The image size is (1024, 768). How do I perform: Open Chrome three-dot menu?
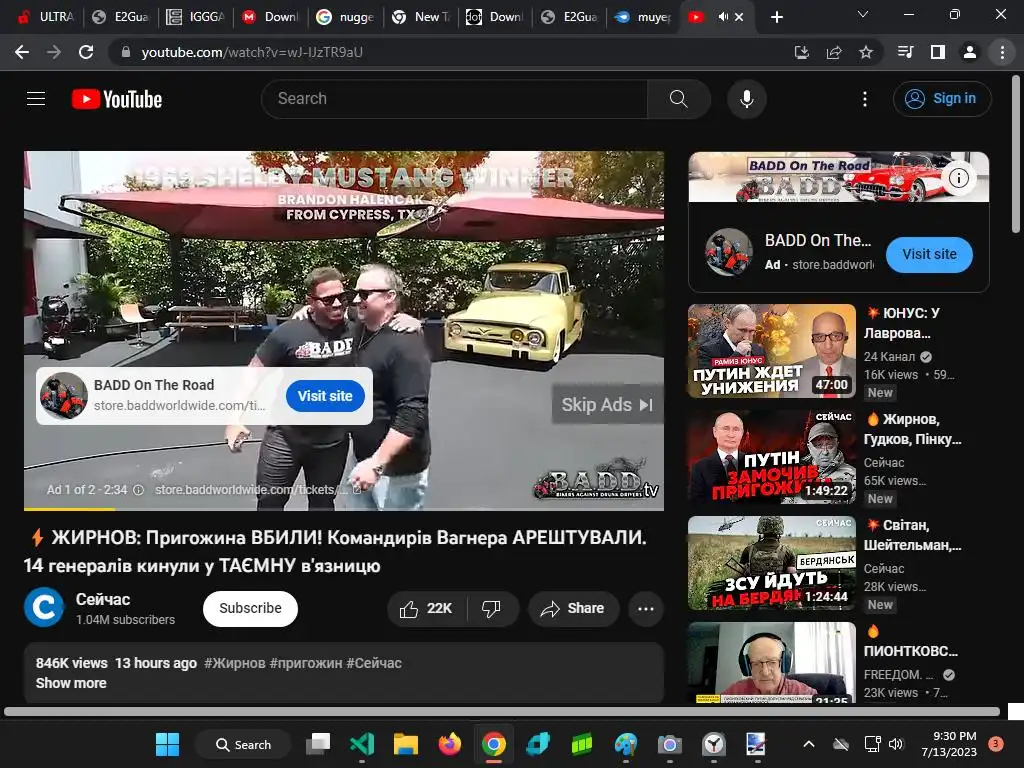(x=1002, y=52)
